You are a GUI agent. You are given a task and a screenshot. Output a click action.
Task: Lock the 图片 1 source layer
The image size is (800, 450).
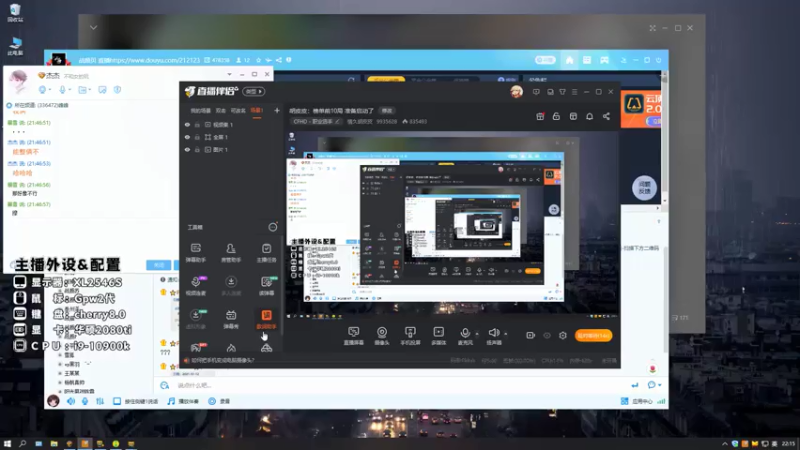tap(197, 150)
